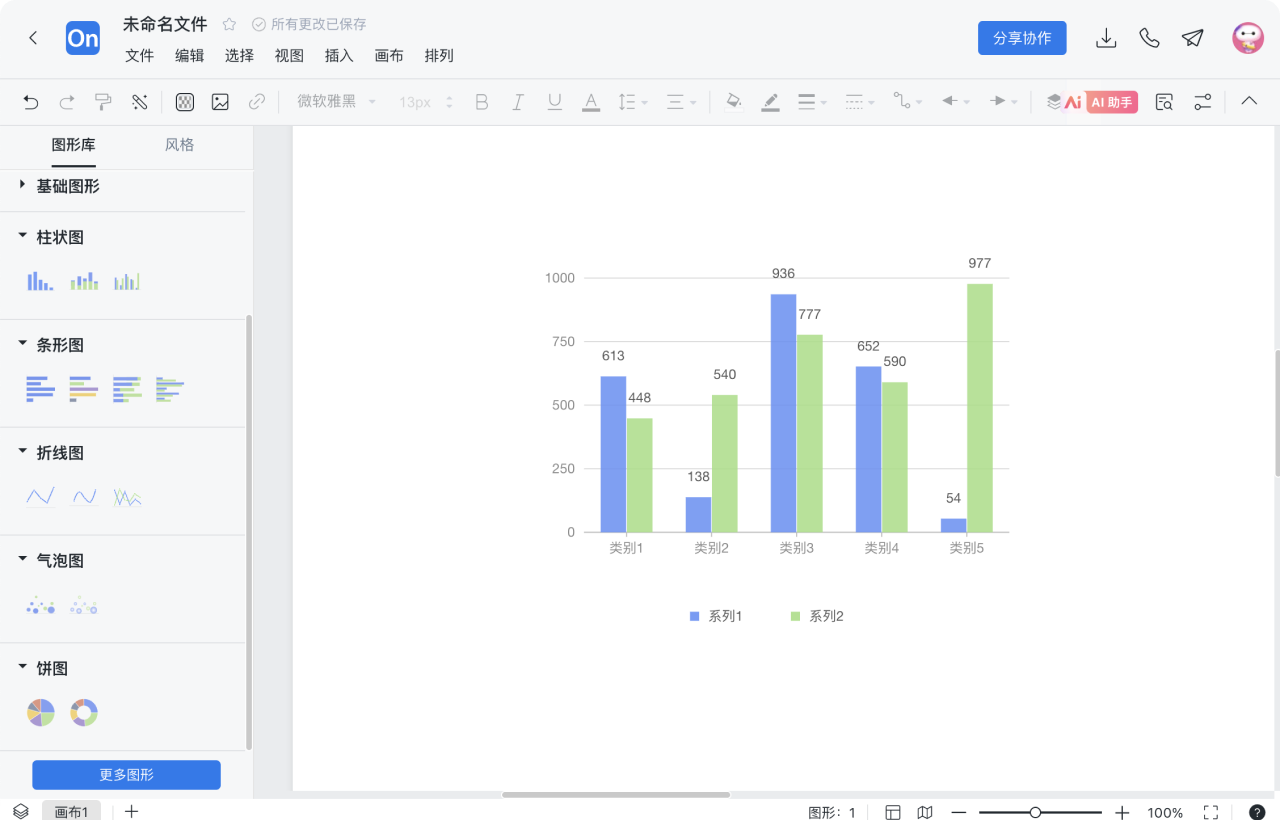Open the 微软雅黑 font dropdown
Screen dimensions: 1280x820
tap(336, 102)
